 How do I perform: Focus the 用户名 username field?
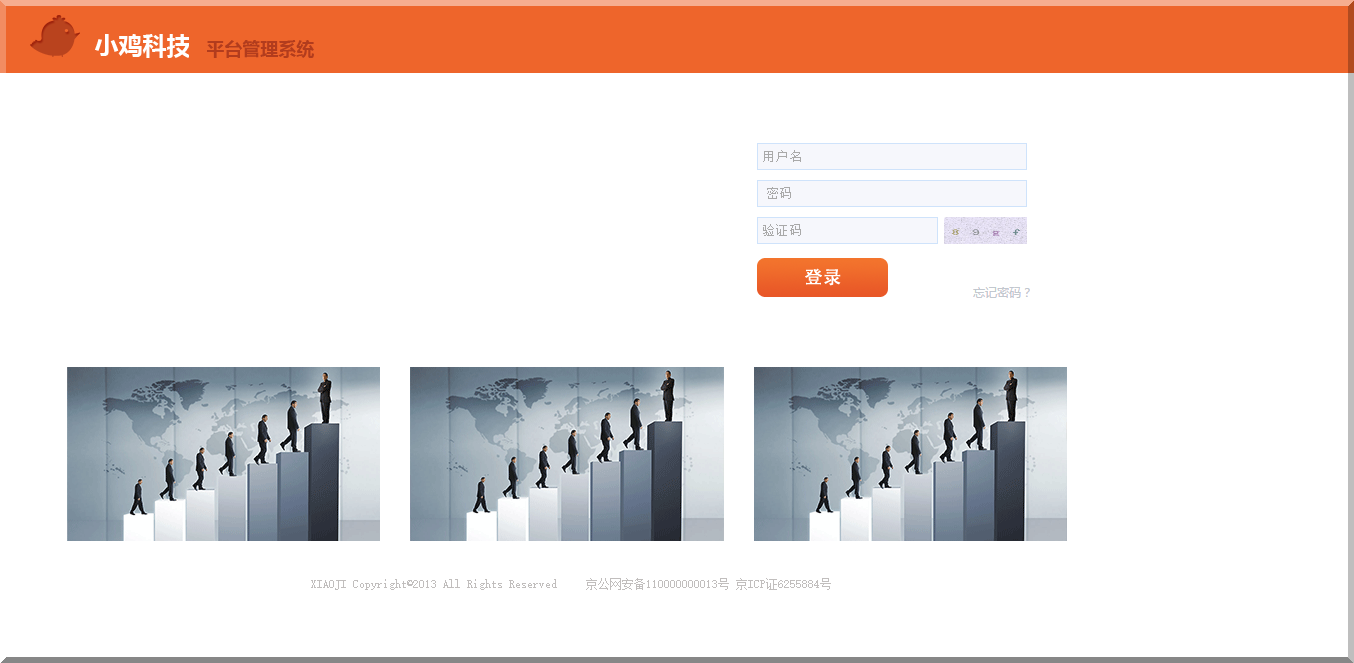(x=891, y=157)
